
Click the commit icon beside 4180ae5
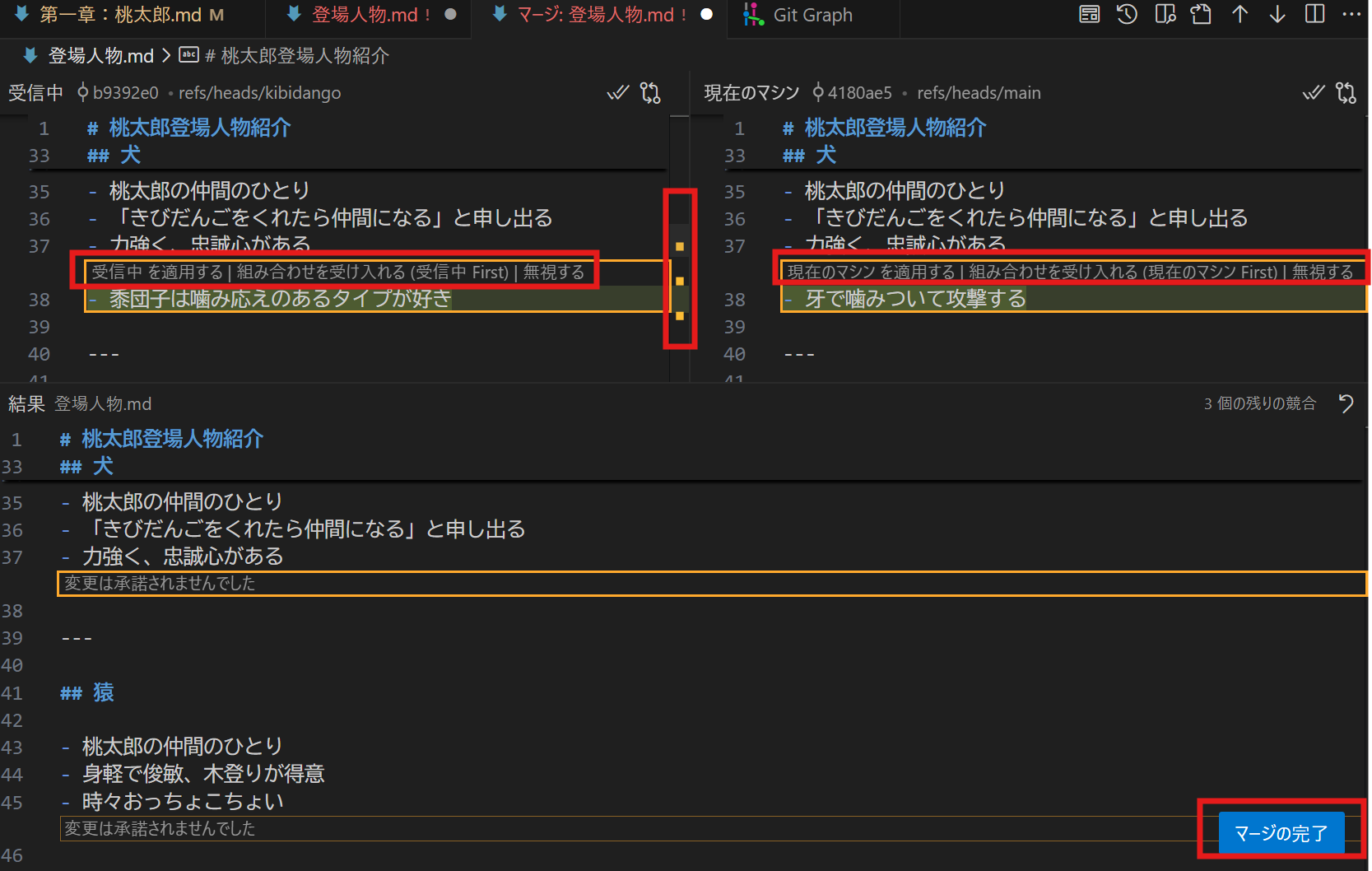click(x=818, y=92)
